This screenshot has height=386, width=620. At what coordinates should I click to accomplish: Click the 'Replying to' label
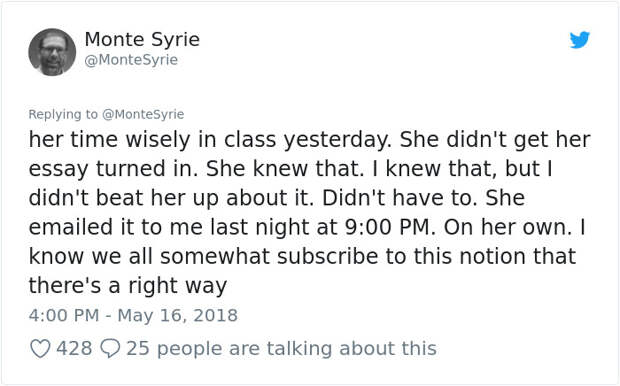click(x=63, y=114)
